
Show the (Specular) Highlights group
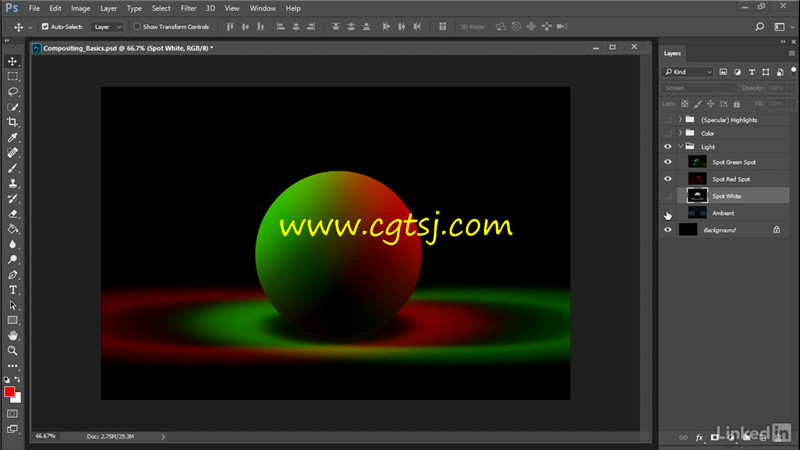pyautogui.click(x=668, y=120)
